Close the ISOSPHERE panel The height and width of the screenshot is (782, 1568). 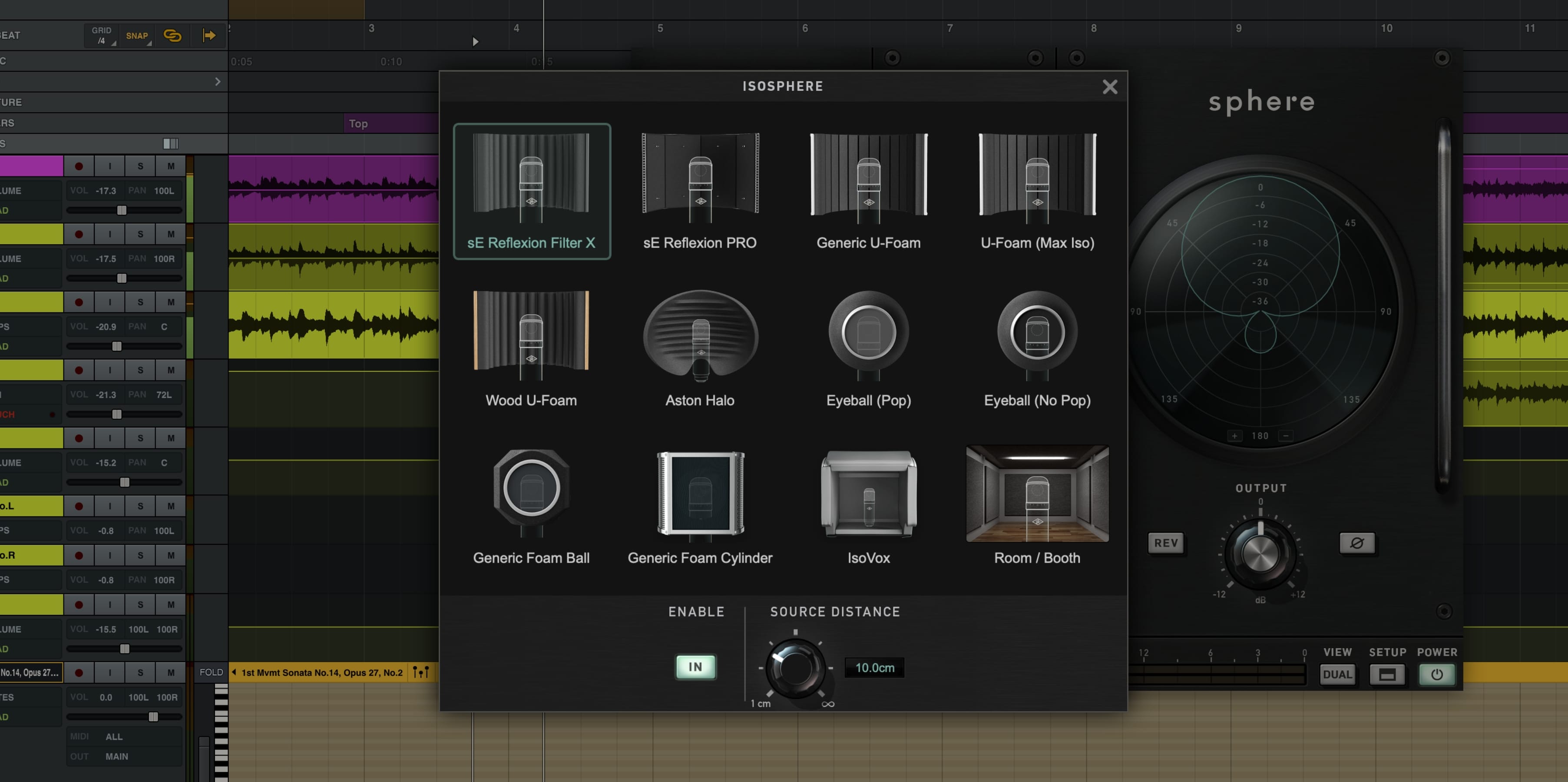point(1110,87)
